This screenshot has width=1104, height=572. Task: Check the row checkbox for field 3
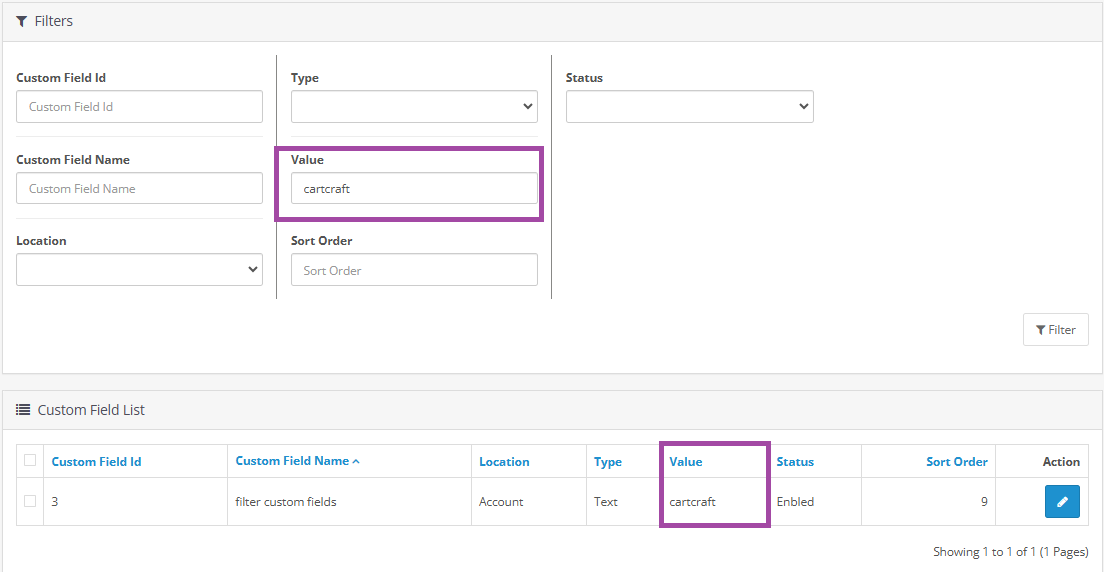(x=30, y=501)
